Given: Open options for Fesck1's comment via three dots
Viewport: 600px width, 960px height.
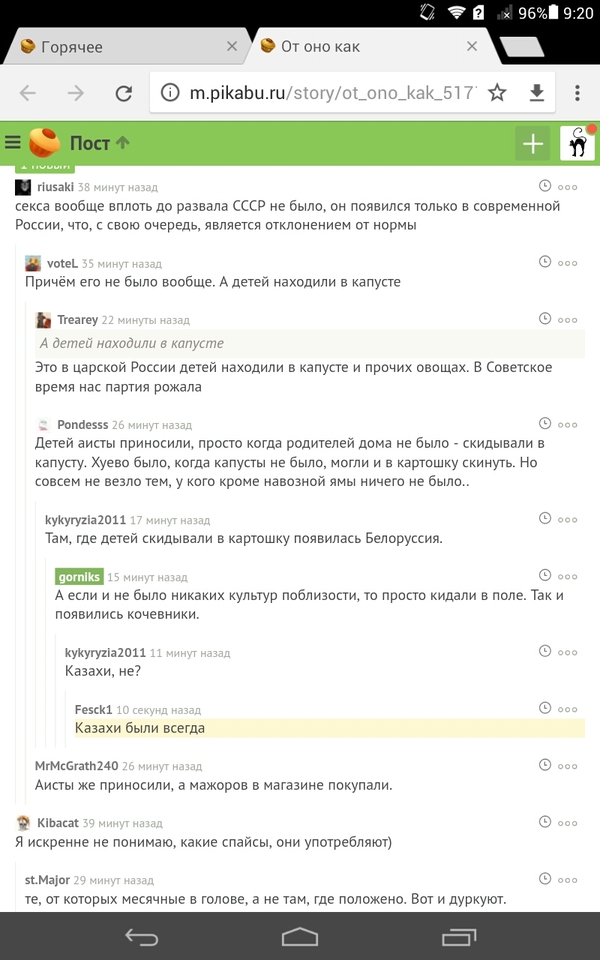Looking at the screenshot, I should (x=568, y=710).
